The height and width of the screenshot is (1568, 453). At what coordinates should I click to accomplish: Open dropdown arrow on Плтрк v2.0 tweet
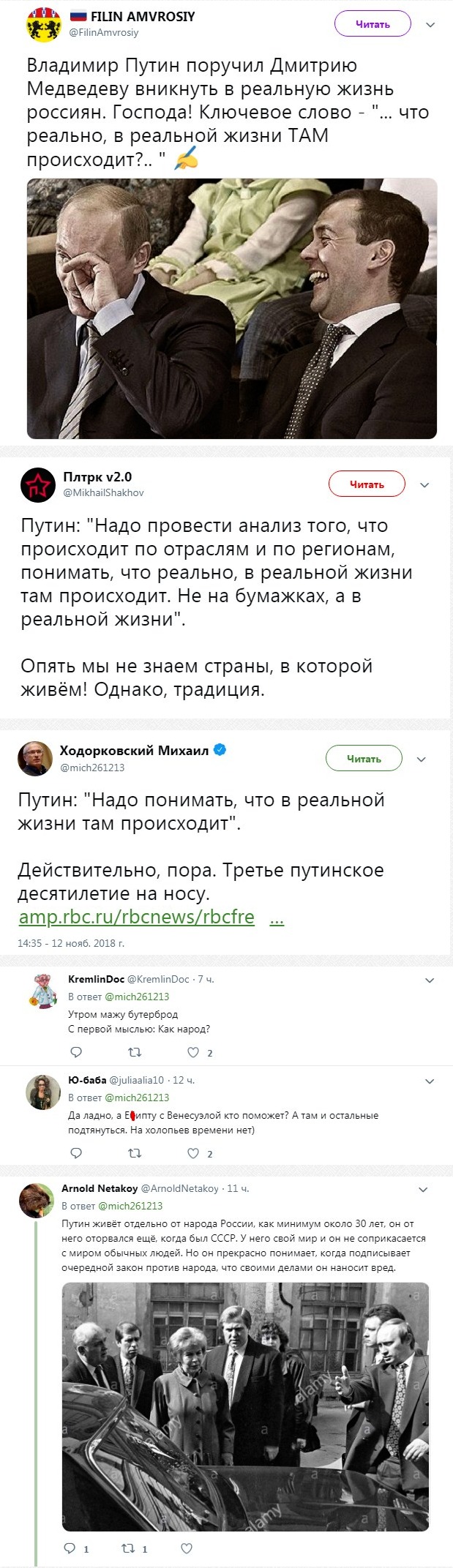424,484
